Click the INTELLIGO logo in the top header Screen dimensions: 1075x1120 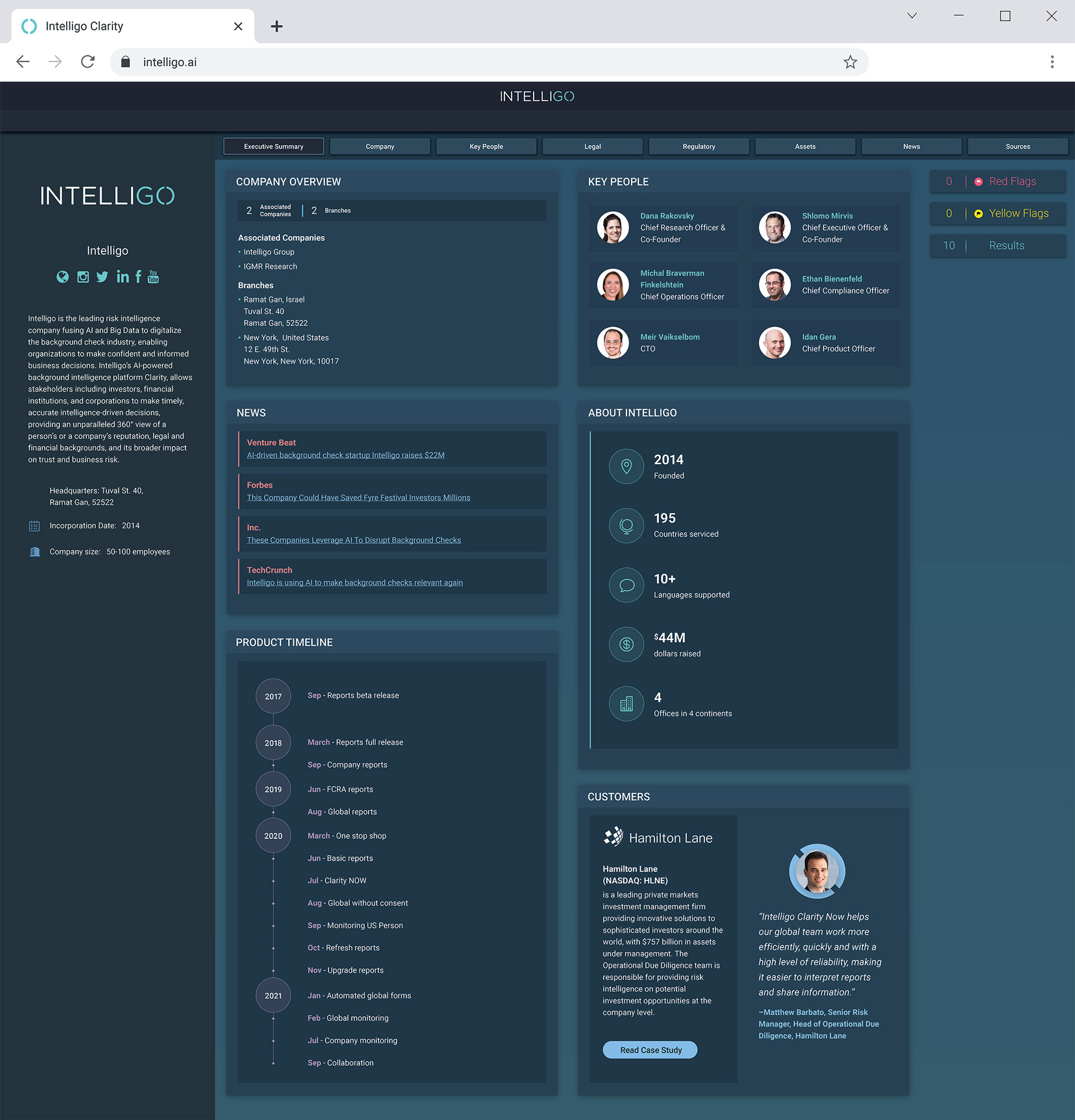(537, 96)
